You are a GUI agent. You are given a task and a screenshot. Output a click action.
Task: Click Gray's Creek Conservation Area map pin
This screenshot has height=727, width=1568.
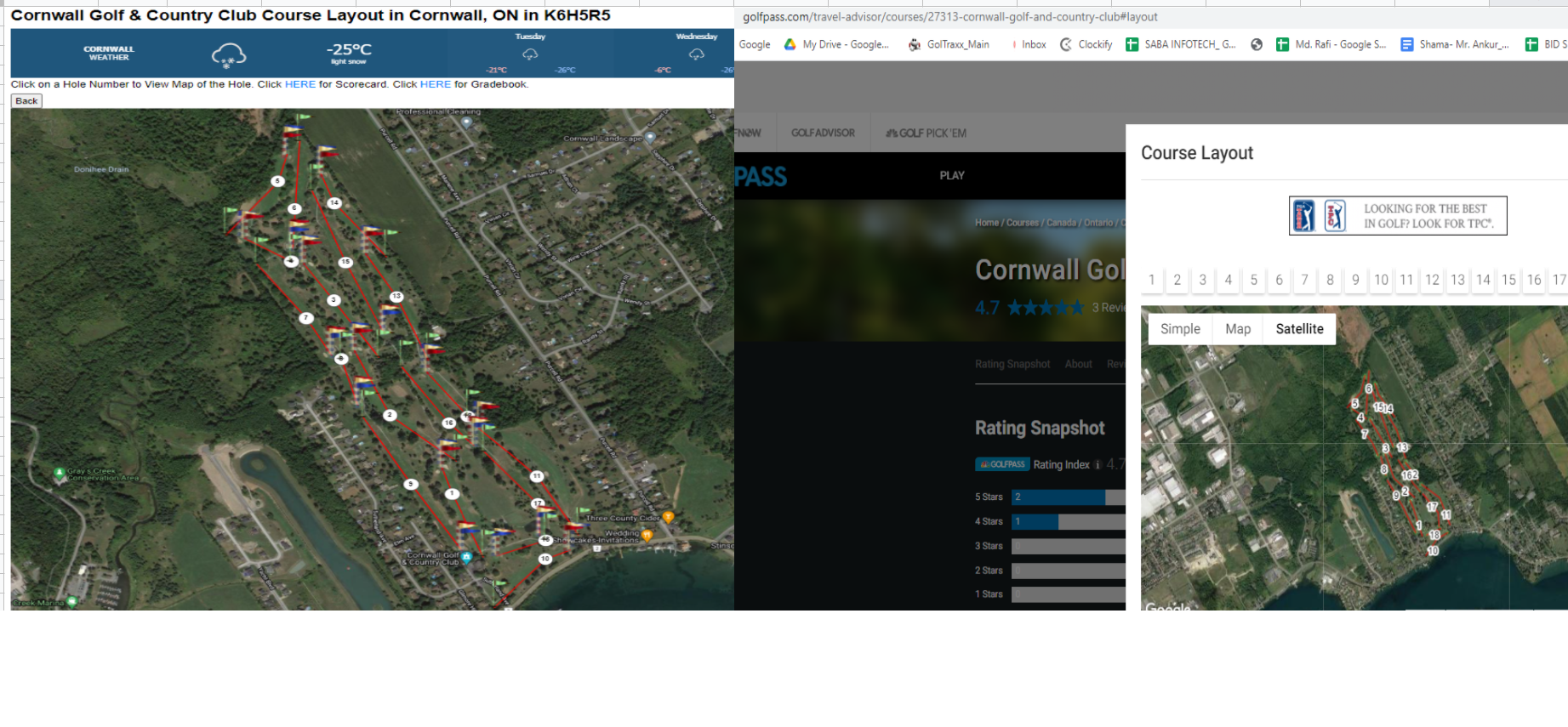tap(59, 473)
